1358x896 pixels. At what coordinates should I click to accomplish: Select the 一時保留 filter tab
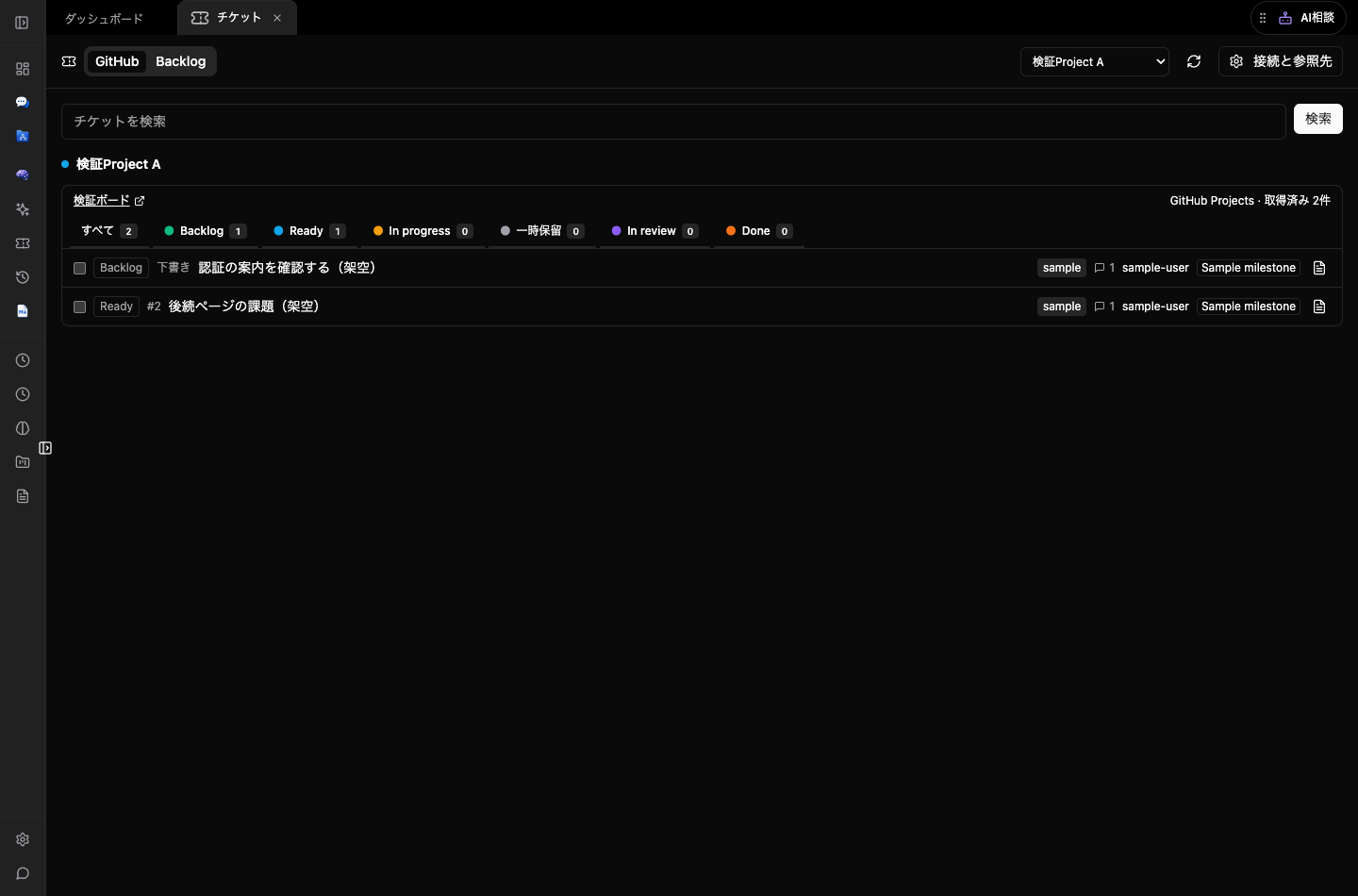(542, 231)
